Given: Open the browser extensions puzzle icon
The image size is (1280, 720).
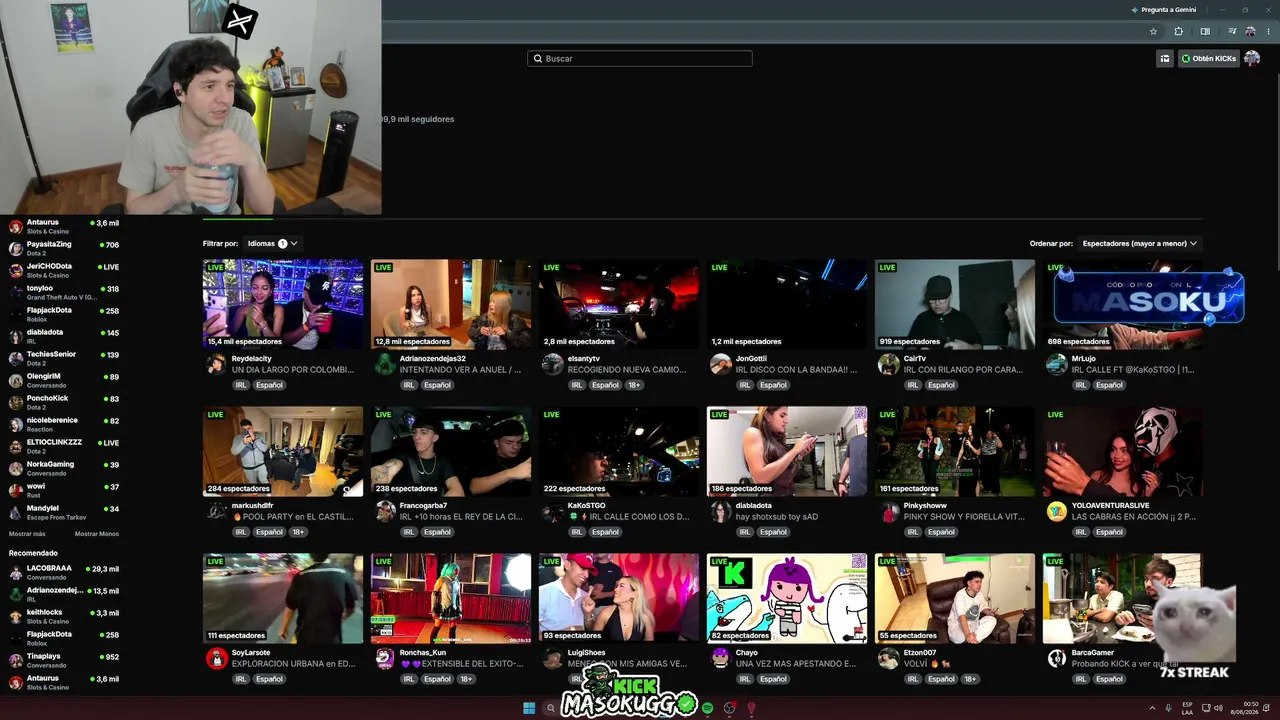Looking at the screenshot, I should coord(1179,31).
